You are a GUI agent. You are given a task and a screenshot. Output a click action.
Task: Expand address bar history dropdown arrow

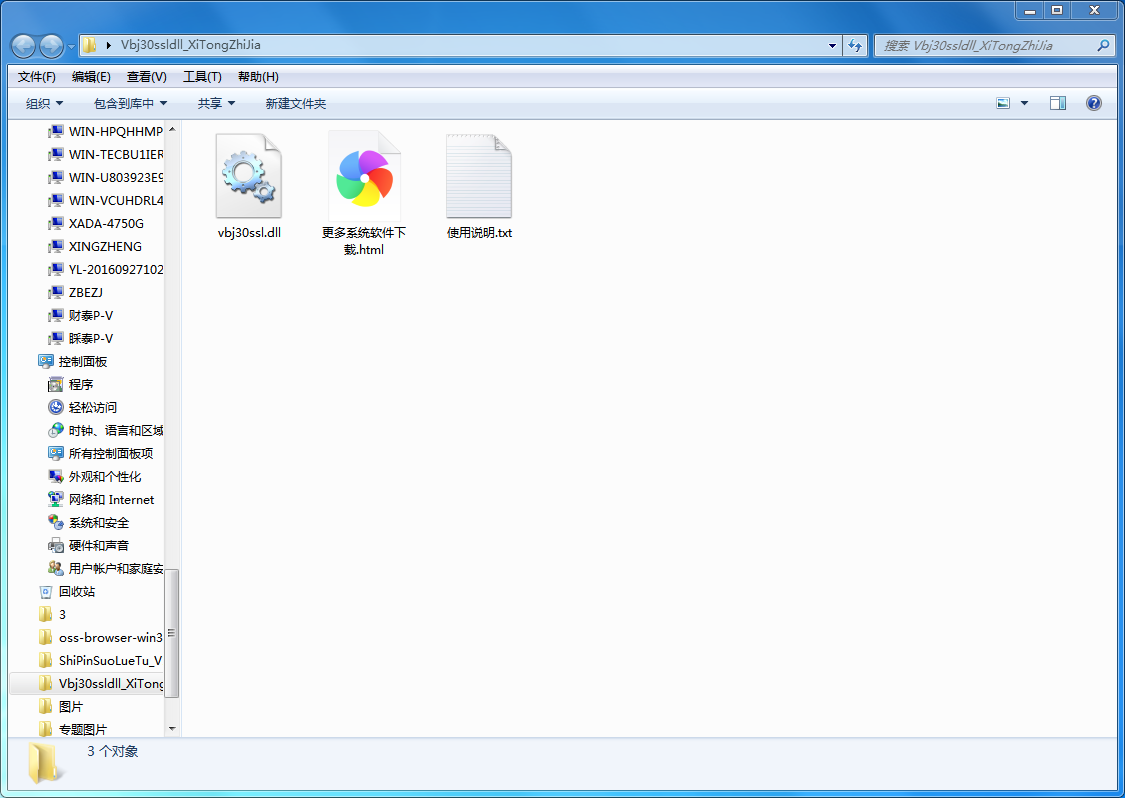(x=832, y=45)
